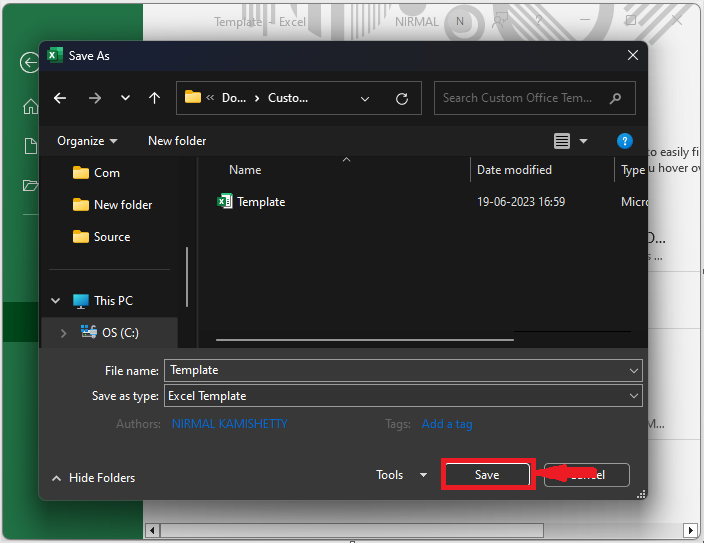Go back using the dialog's Back arrow

60,98
